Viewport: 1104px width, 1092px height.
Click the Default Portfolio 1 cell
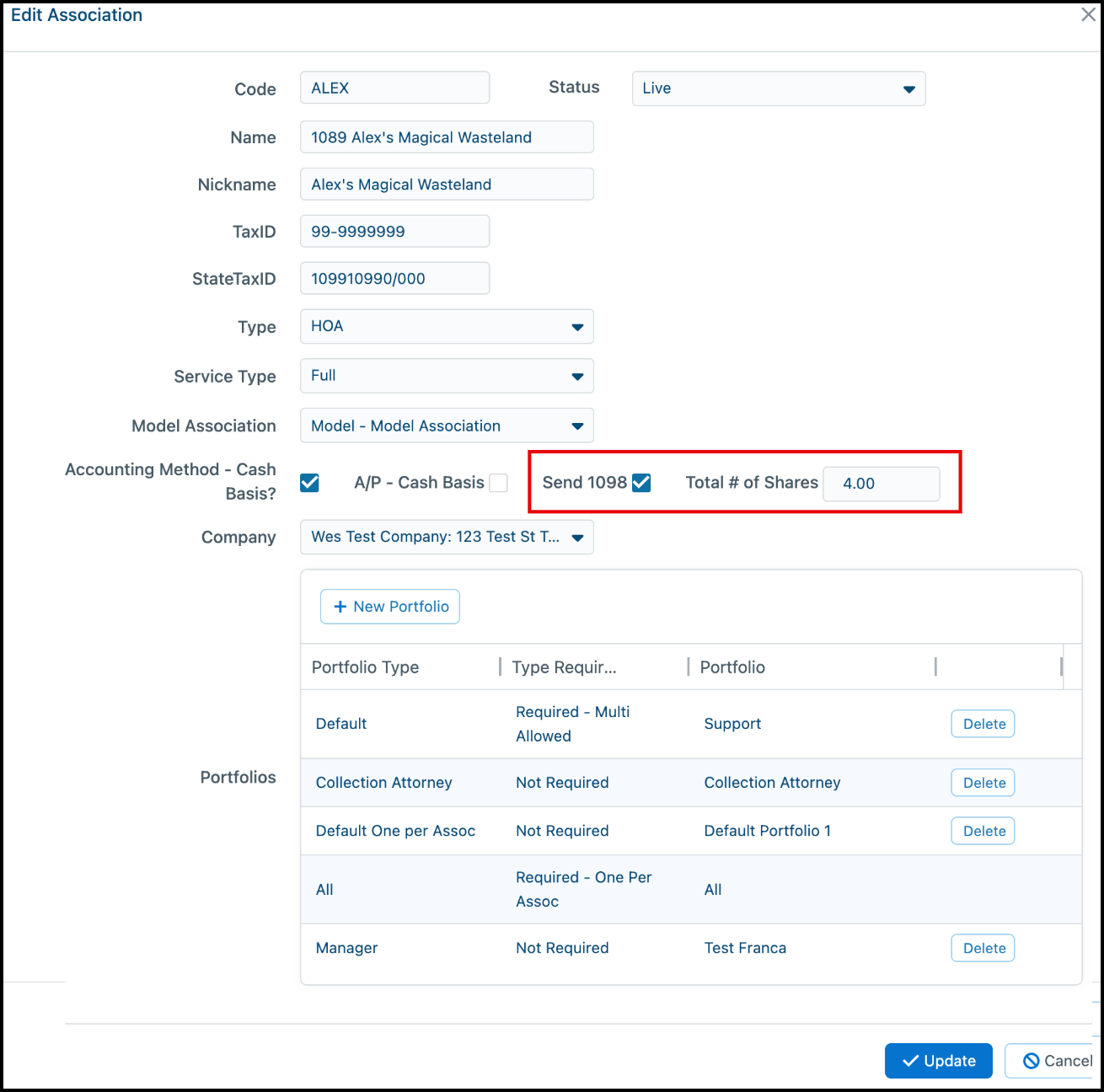tap(768, 831)
